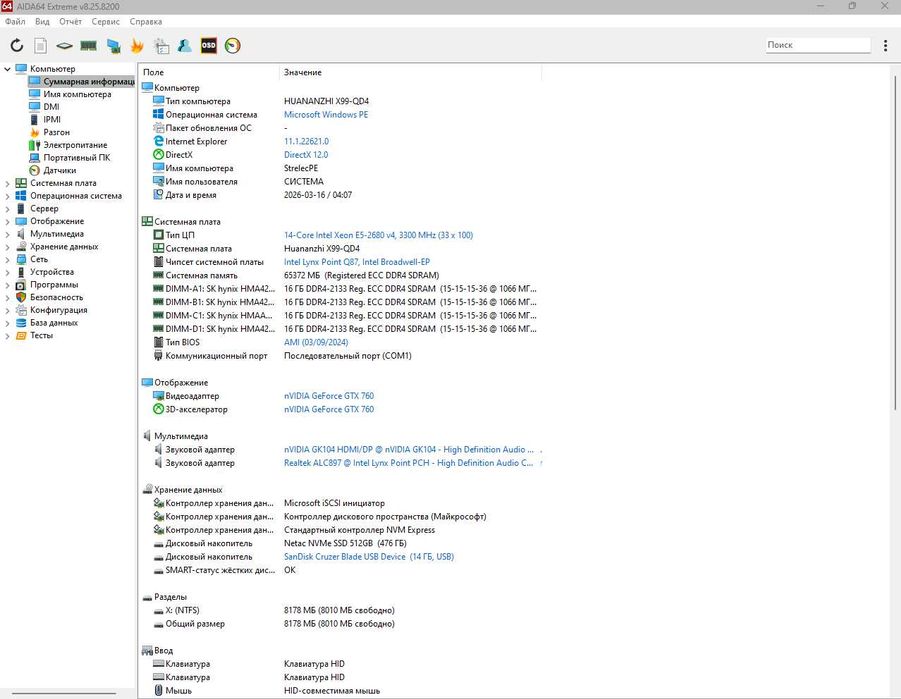Expand the Мультимедиа tree node

(x=7, y=234)
